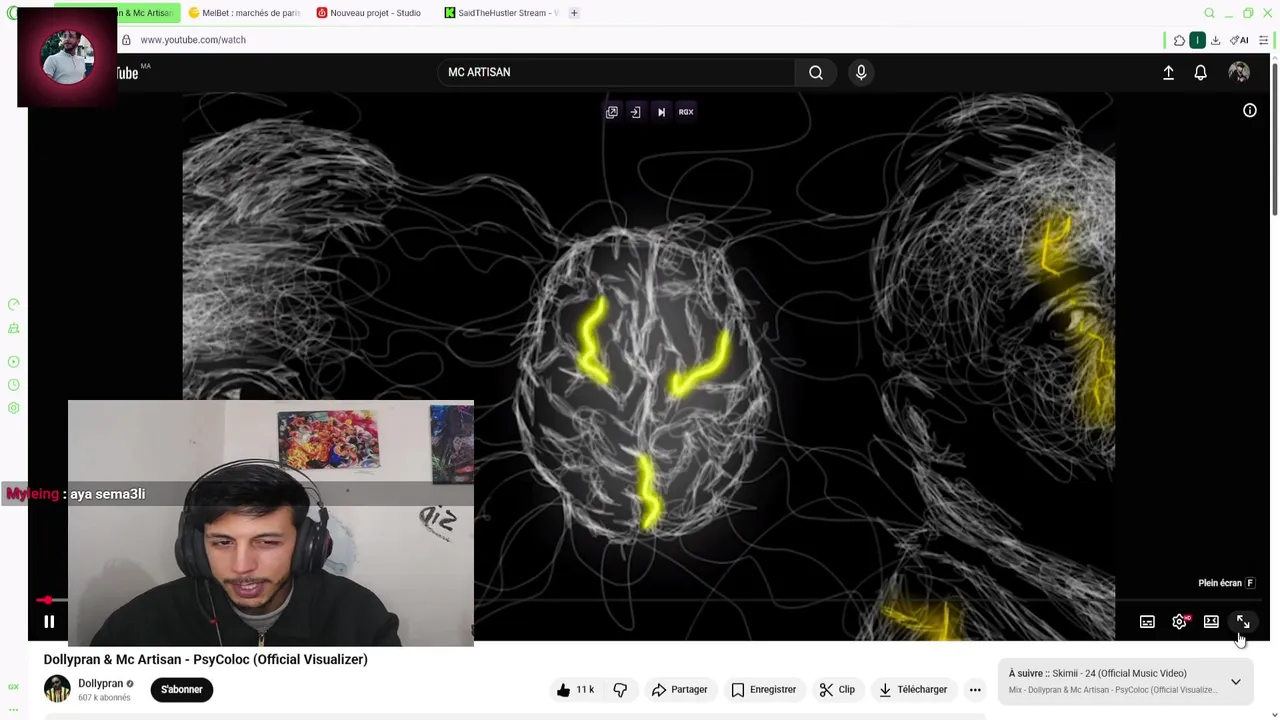This screenshot has width=1280, height=720.
Task: Open YouTube notifications bell
Action: (1200, 72)
